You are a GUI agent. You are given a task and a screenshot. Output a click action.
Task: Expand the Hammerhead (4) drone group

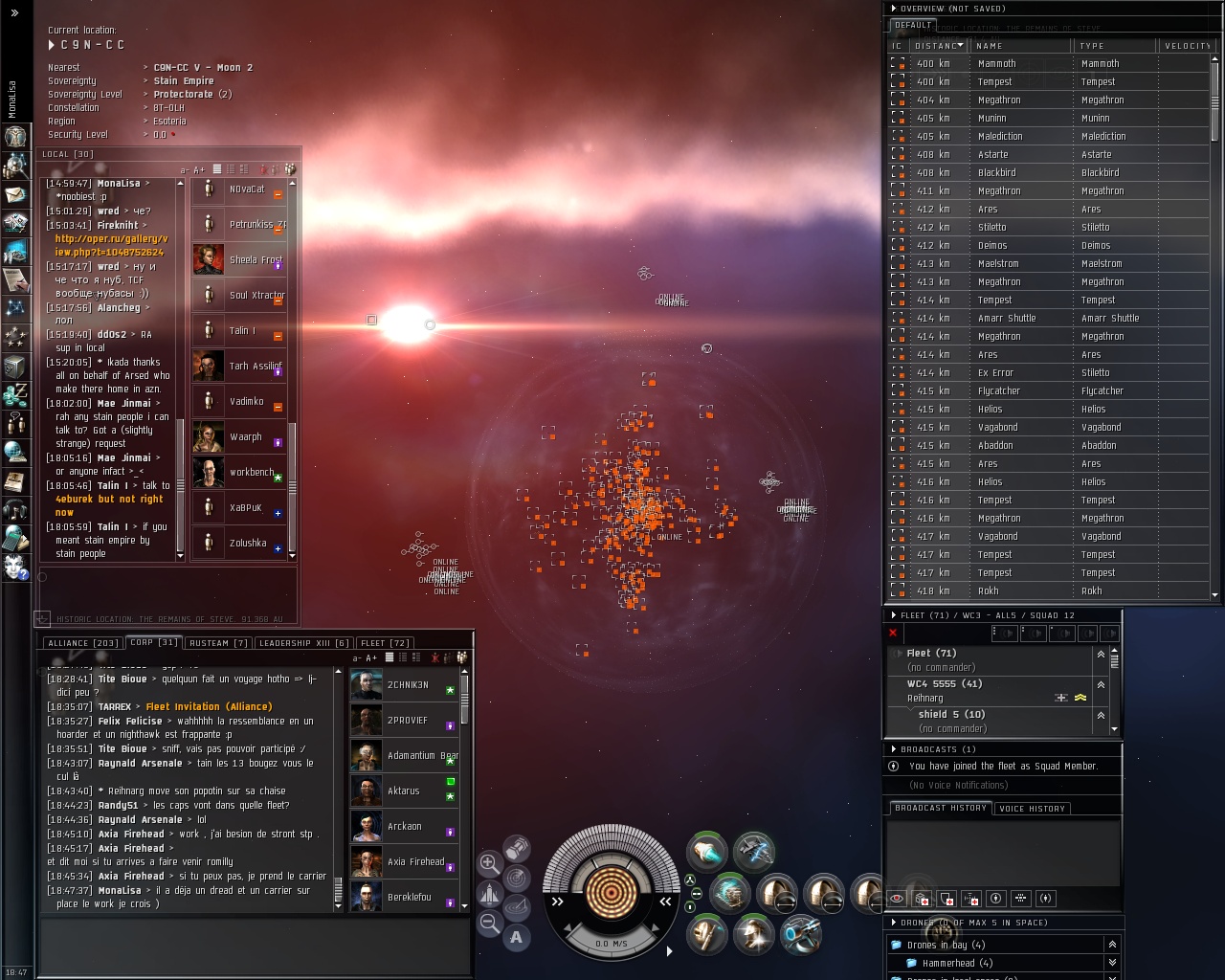point(1112,963)
